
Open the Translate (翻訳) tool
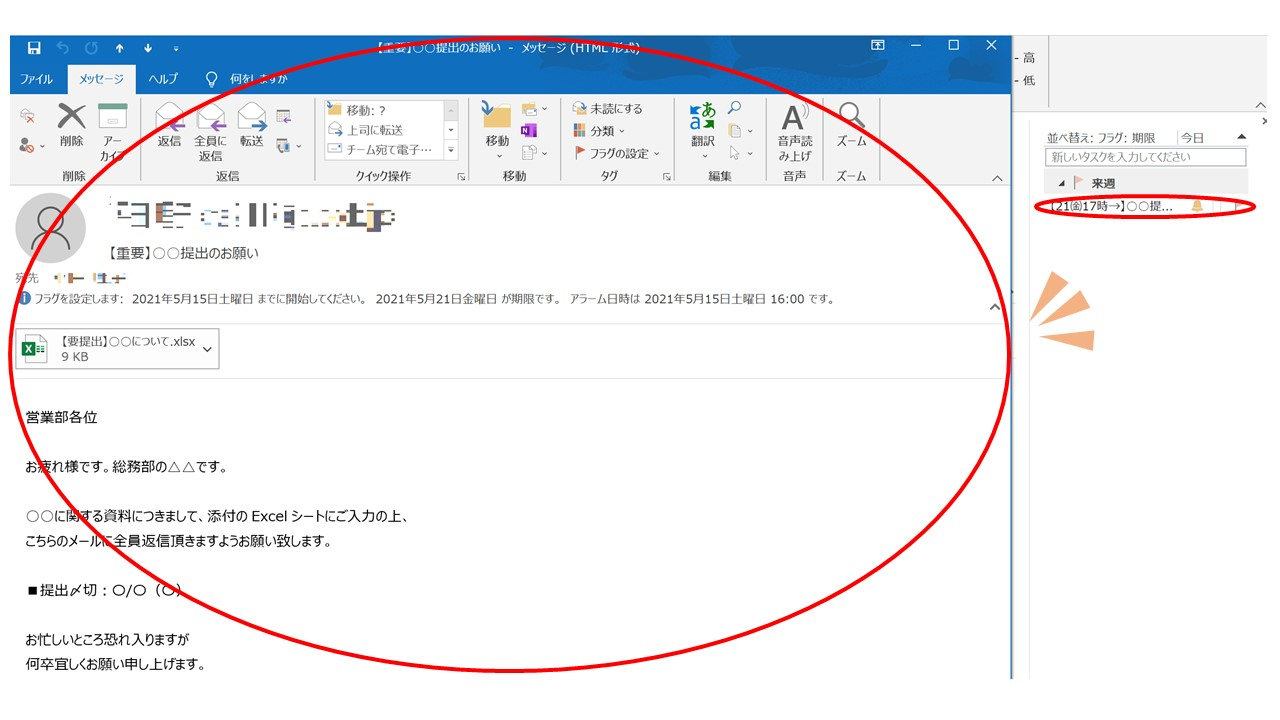702,120
